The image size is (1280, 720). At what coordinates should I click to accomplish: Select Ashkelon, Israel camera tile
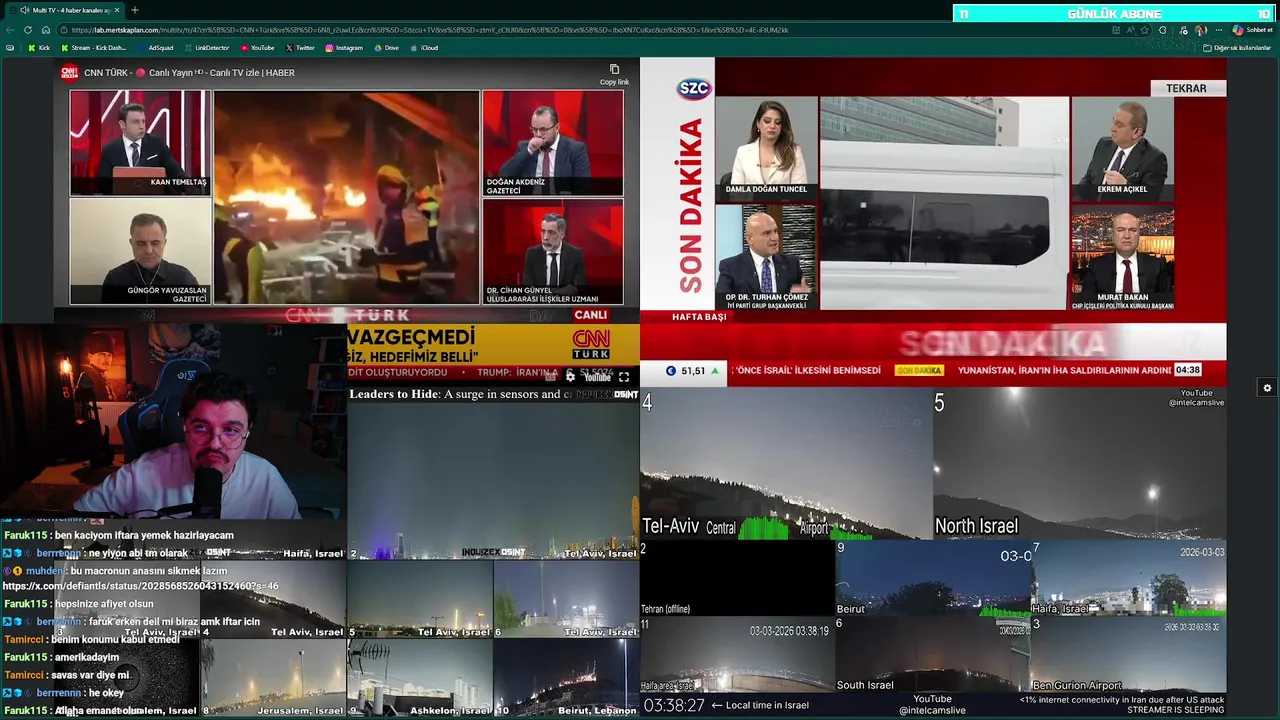point(420,678)
